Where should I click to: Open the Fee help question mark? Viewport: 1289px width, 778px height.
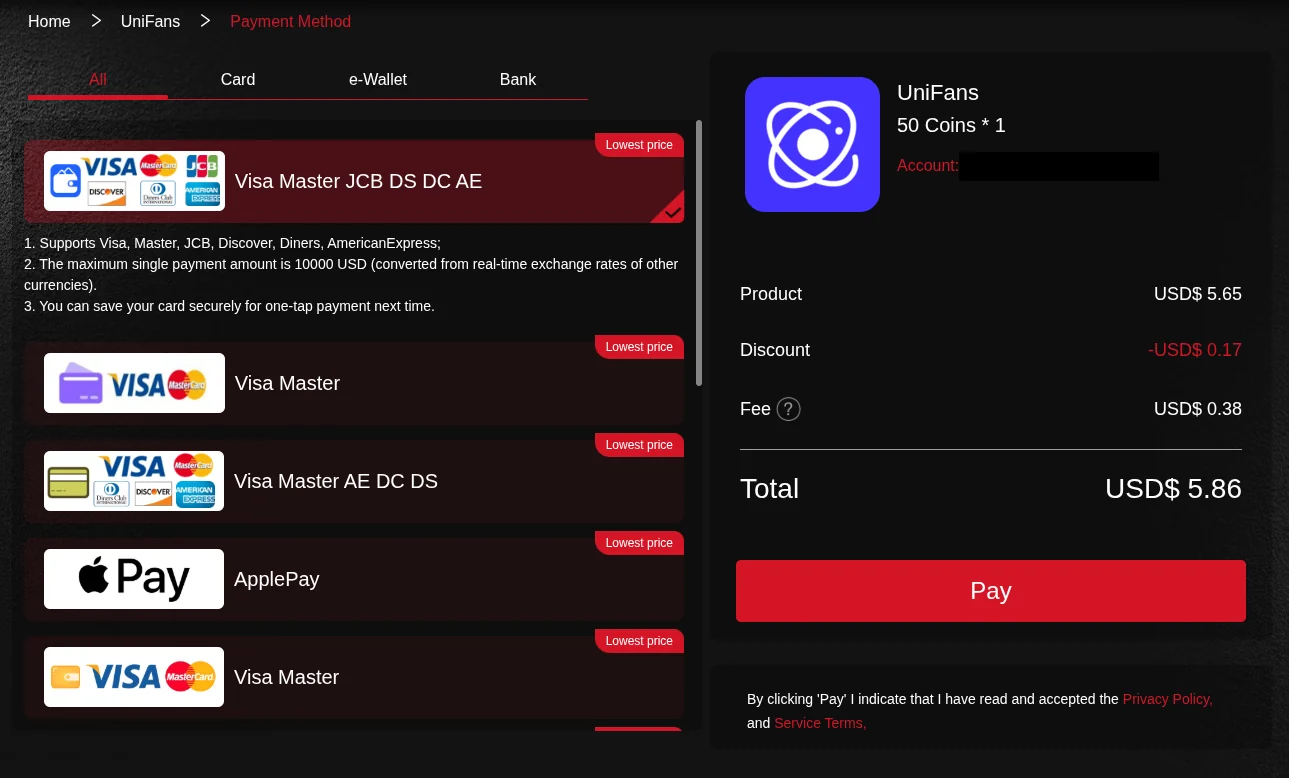tap(789, 409)
